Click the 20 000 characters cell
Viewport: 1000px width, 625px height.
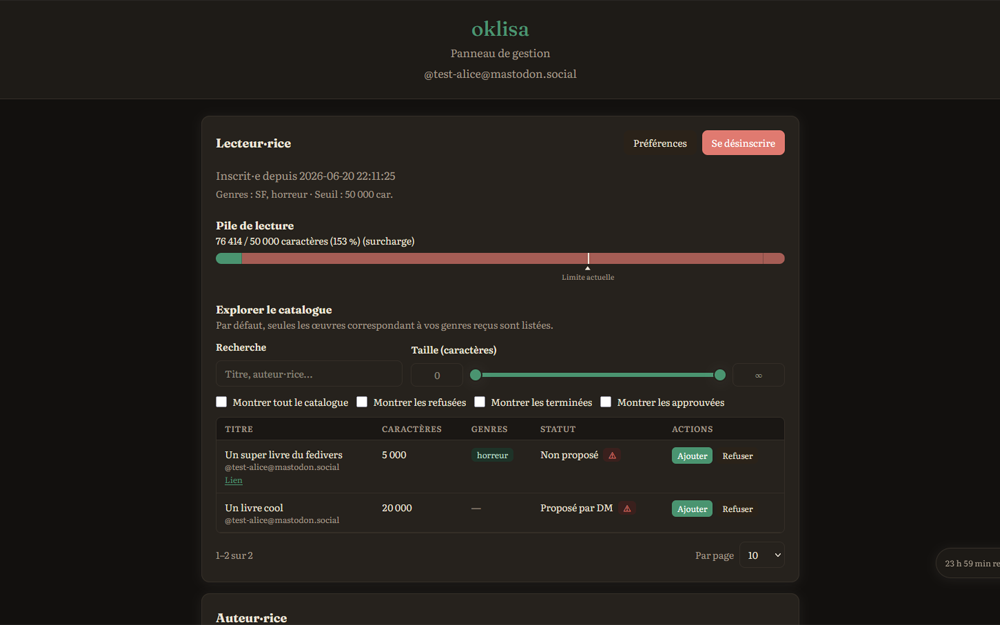point(397,508)
